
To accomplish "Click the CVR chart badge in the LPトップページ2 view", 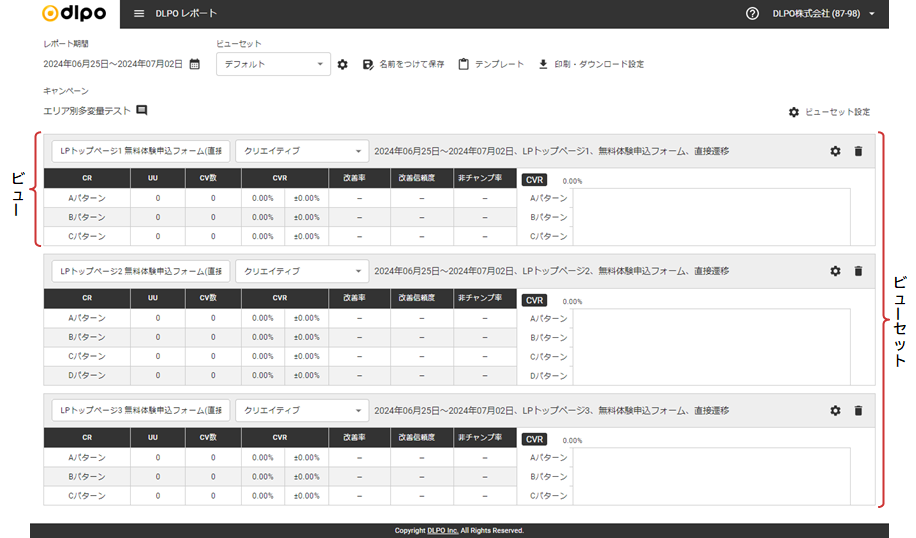I will click(x=534, y=300).
